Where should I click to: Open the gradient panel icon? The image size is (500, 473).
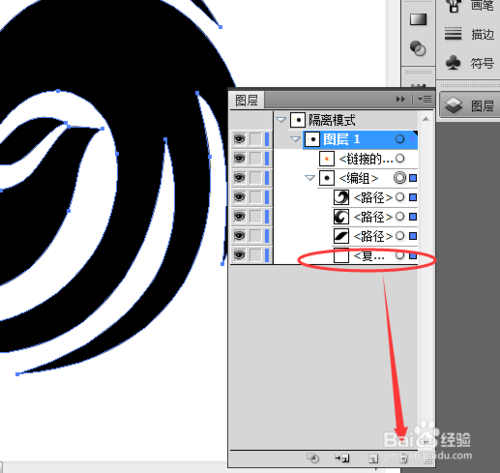(418, 19)
